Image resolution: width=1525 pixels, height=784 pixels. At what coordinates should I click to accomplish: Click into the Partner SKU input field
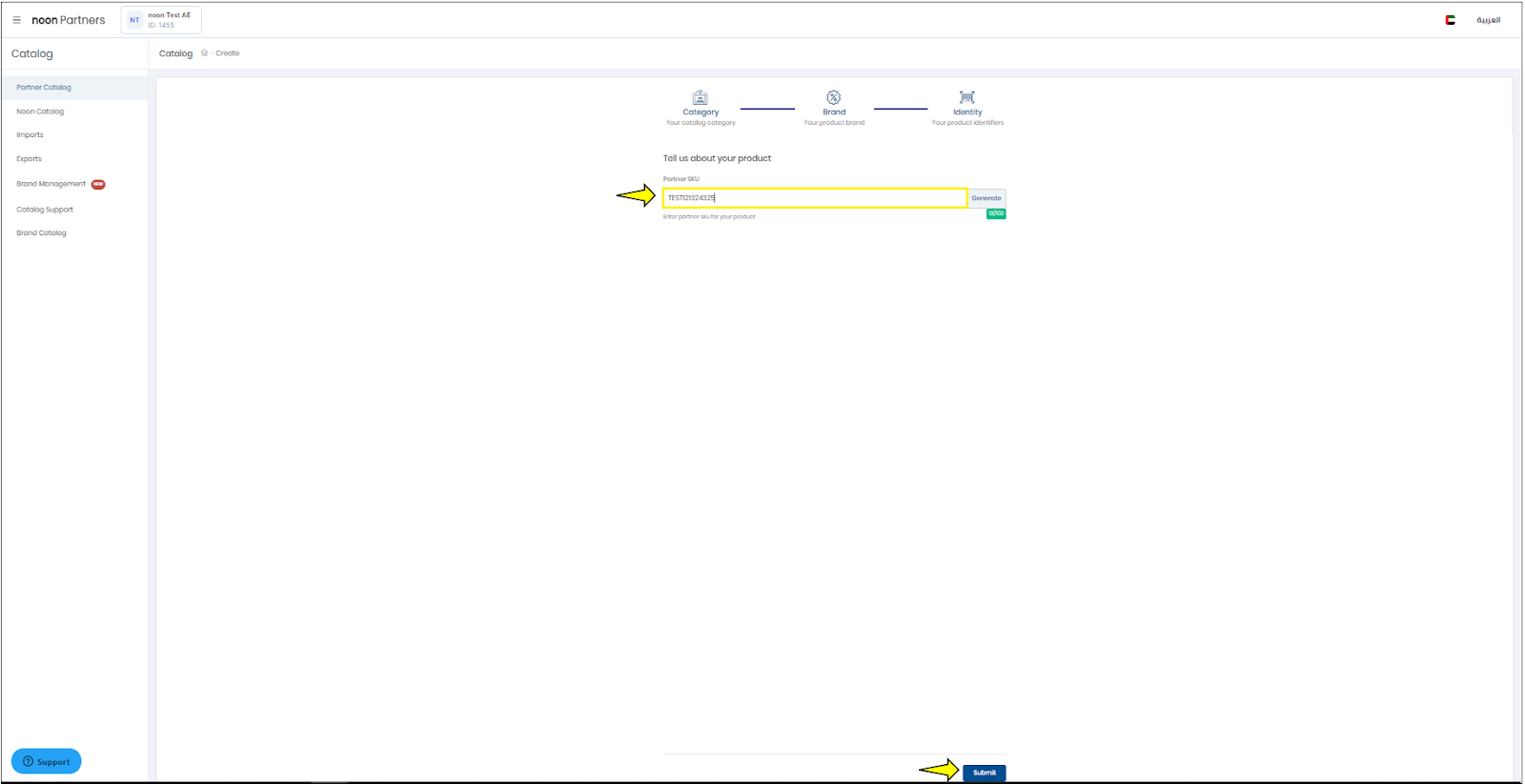click(x=815, y=198)
